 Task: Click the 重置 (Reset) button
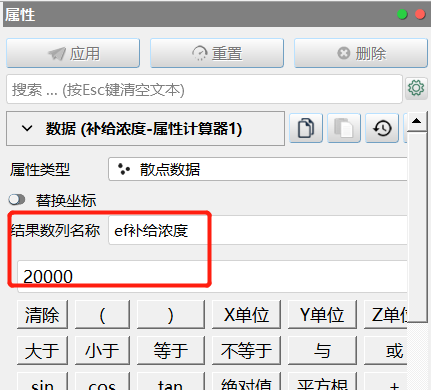pos(217,53)
